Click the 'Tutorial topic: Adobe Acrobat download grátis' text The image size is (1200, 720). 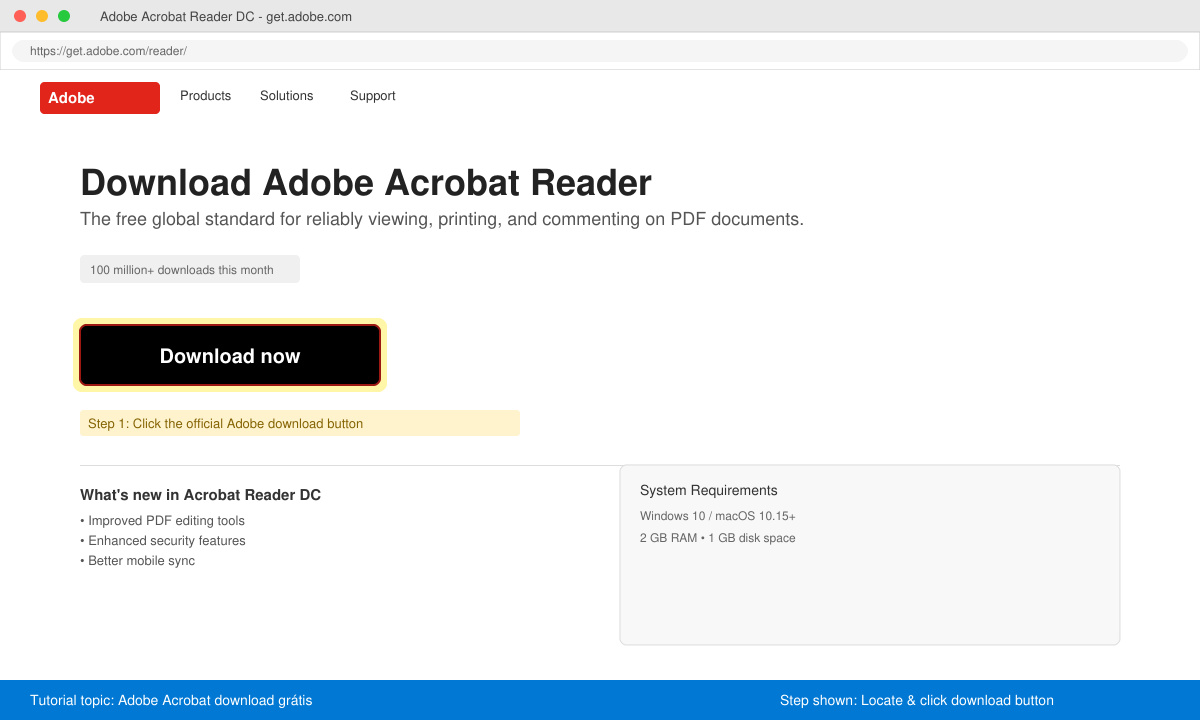171,700
